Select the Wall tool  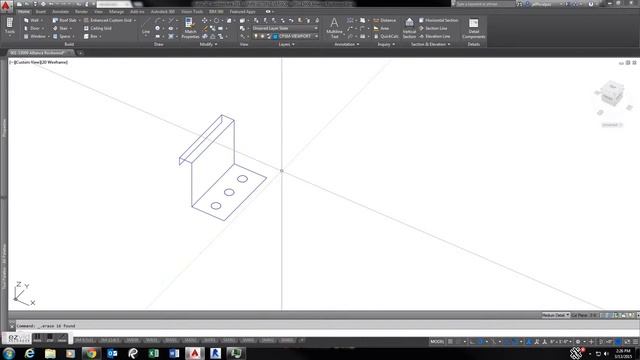click(x=32, y=20)
